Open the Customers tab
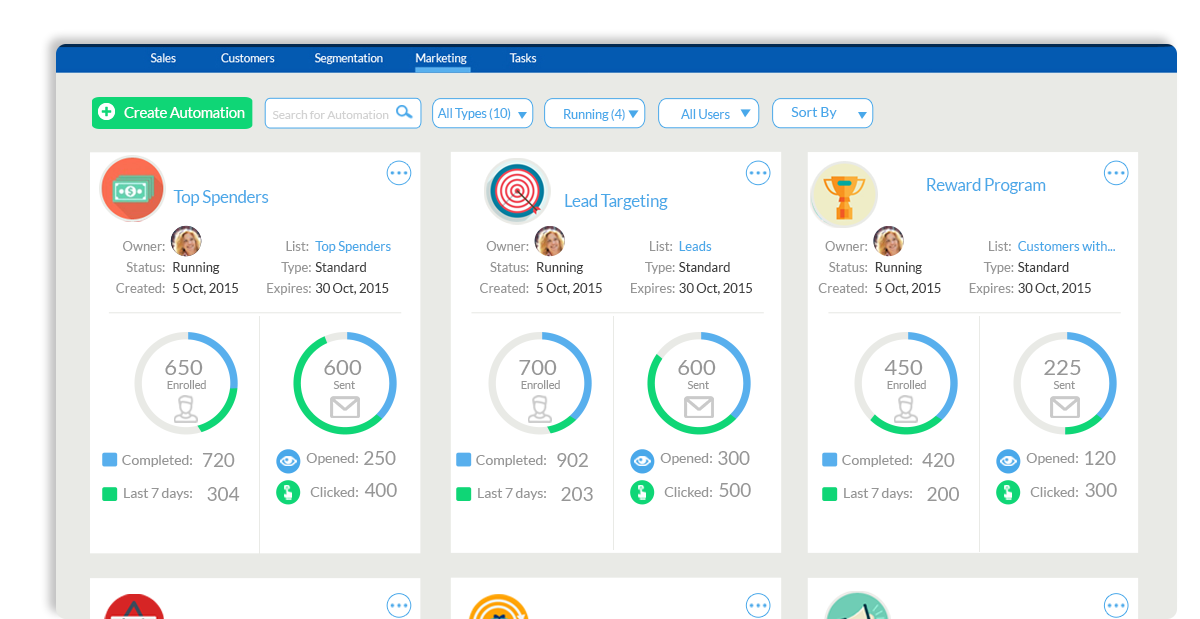The image size is (1200, 619). tap(248, 58)
